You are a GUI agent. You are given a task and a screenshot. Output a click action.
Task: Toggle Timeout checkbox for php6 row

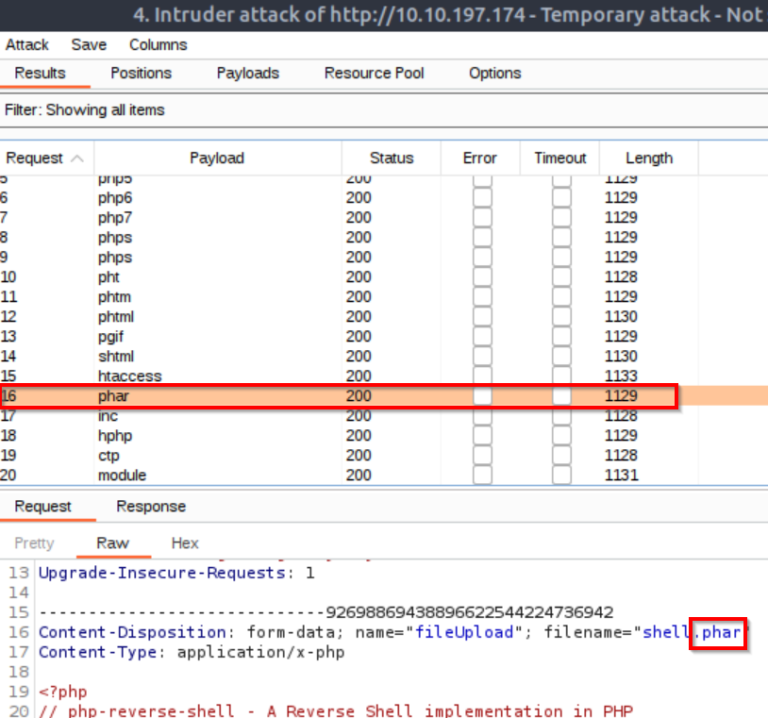[x=562, y=198]
